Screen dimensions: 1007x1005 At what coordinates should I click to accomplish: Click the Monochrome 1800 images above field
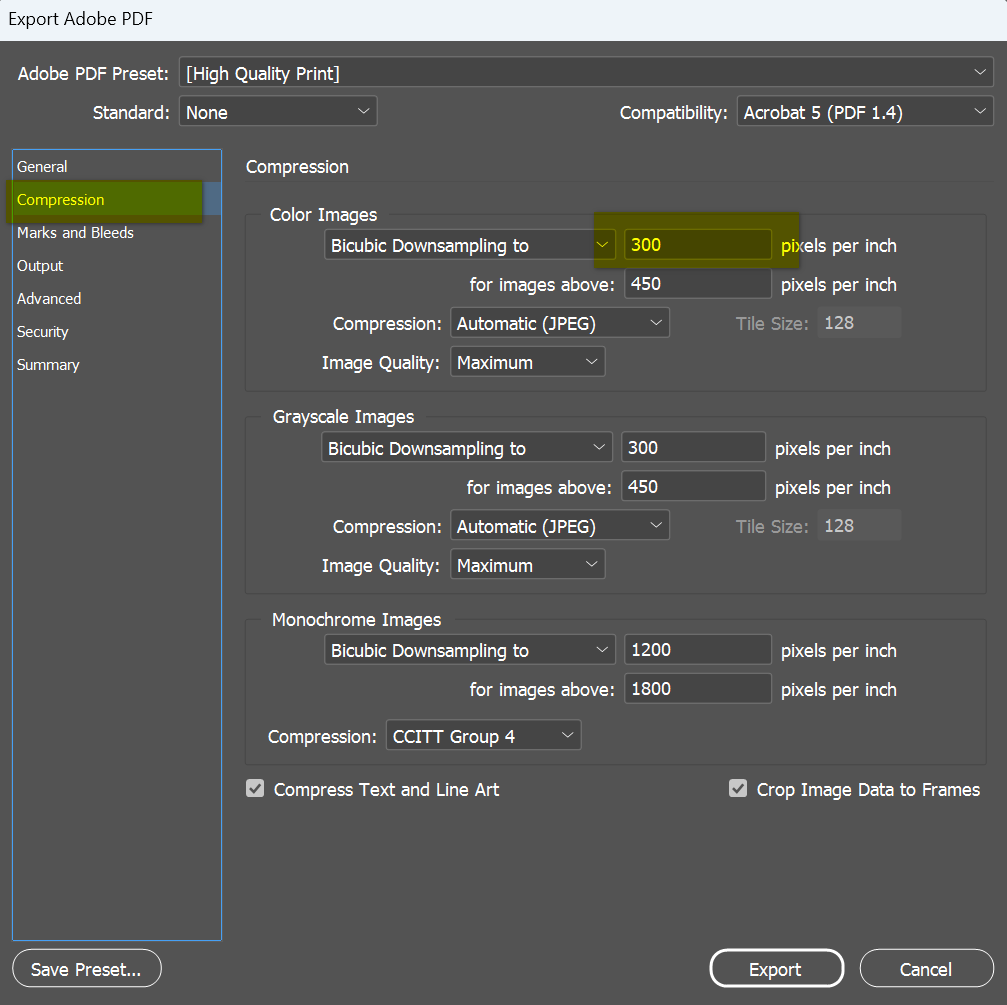click(697, 689)
